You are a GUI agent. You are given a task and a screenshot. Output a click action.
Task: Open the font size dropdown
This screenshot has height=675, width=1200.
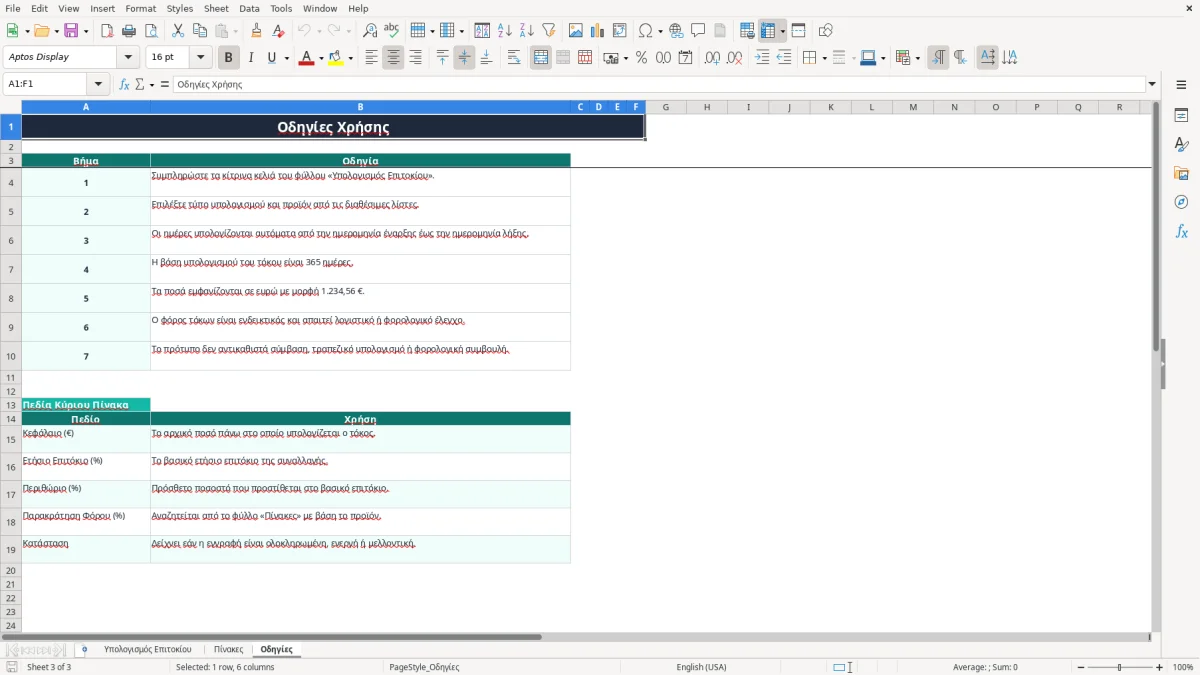point(200,57)
